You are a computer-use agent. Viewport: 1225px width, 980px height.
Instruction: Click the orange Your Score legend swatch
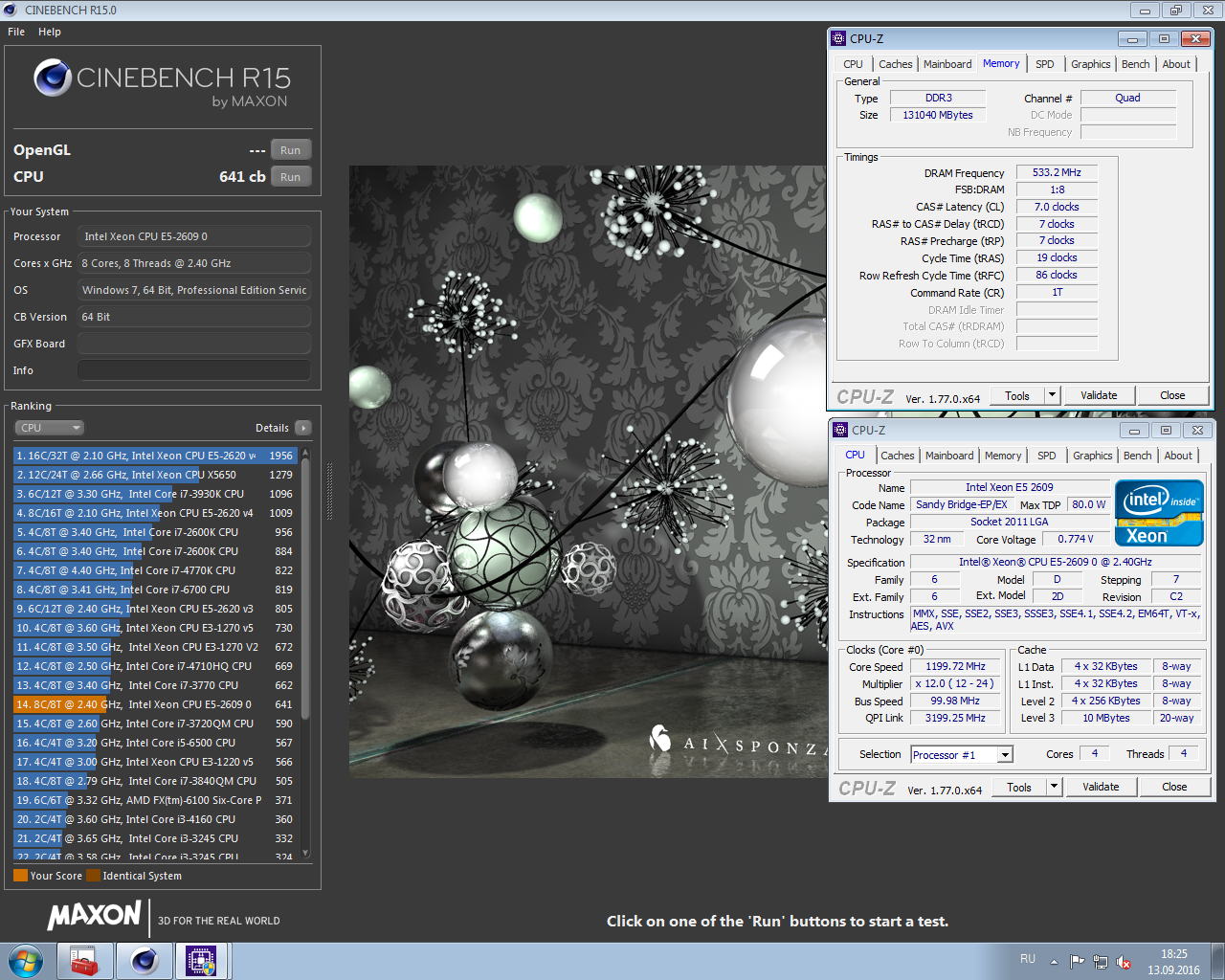tap(20, 876)
